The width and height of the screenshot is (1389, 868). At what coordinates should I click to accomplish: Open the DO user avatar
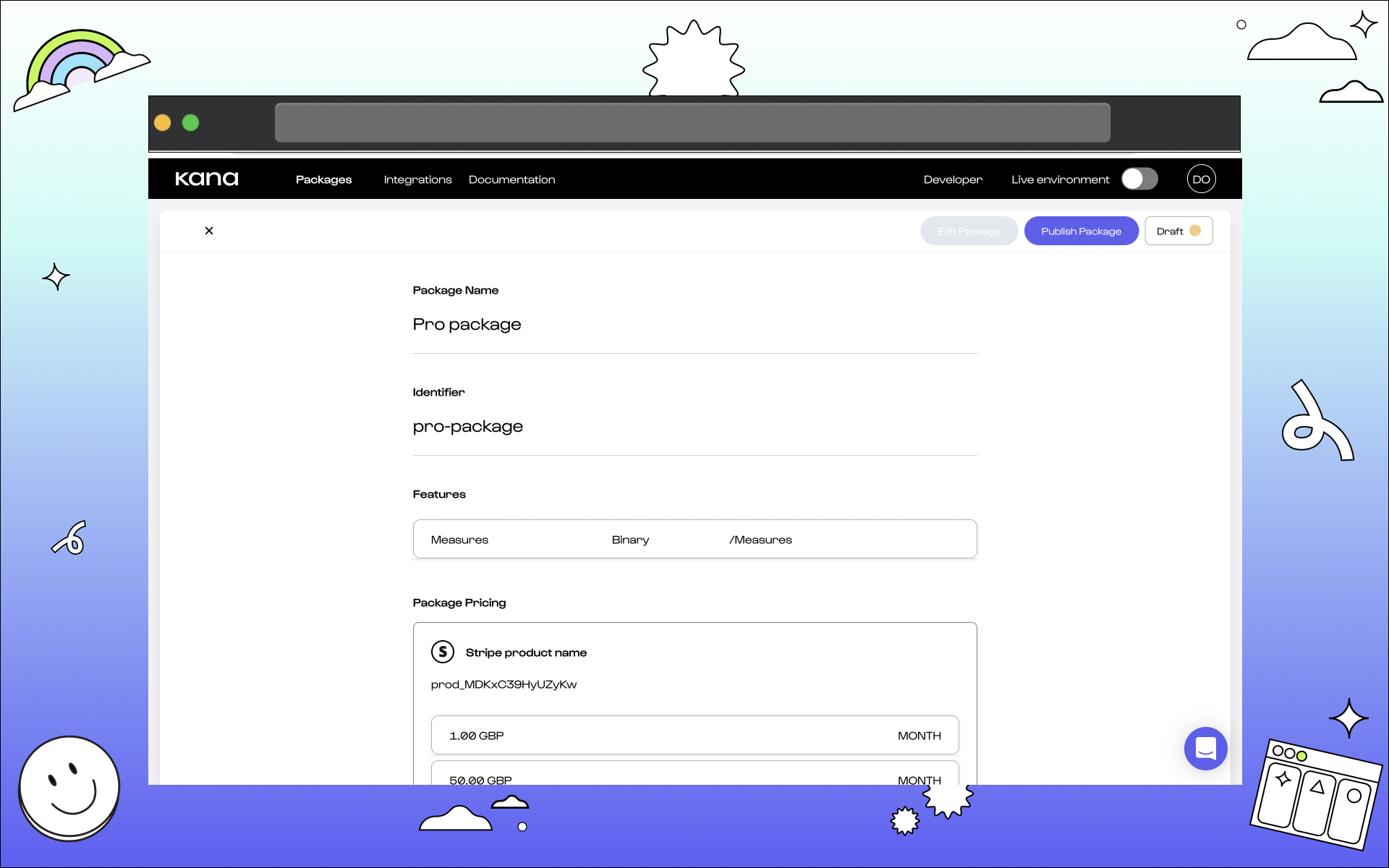[1201, 179]
